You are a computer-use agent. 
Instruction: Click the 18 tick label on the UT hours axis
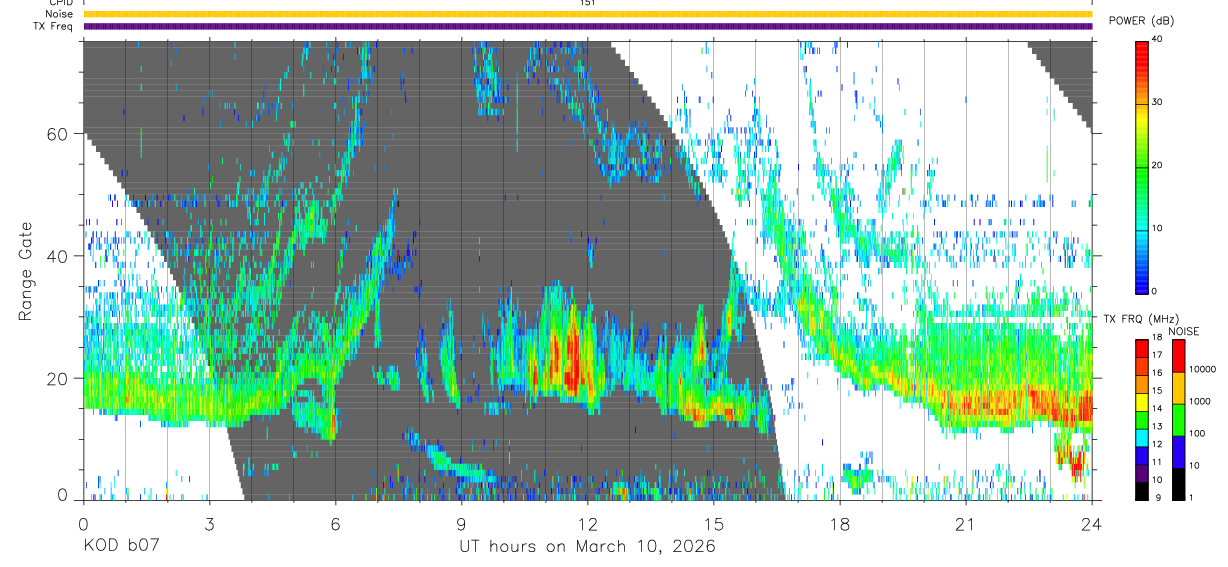(840, 523)
